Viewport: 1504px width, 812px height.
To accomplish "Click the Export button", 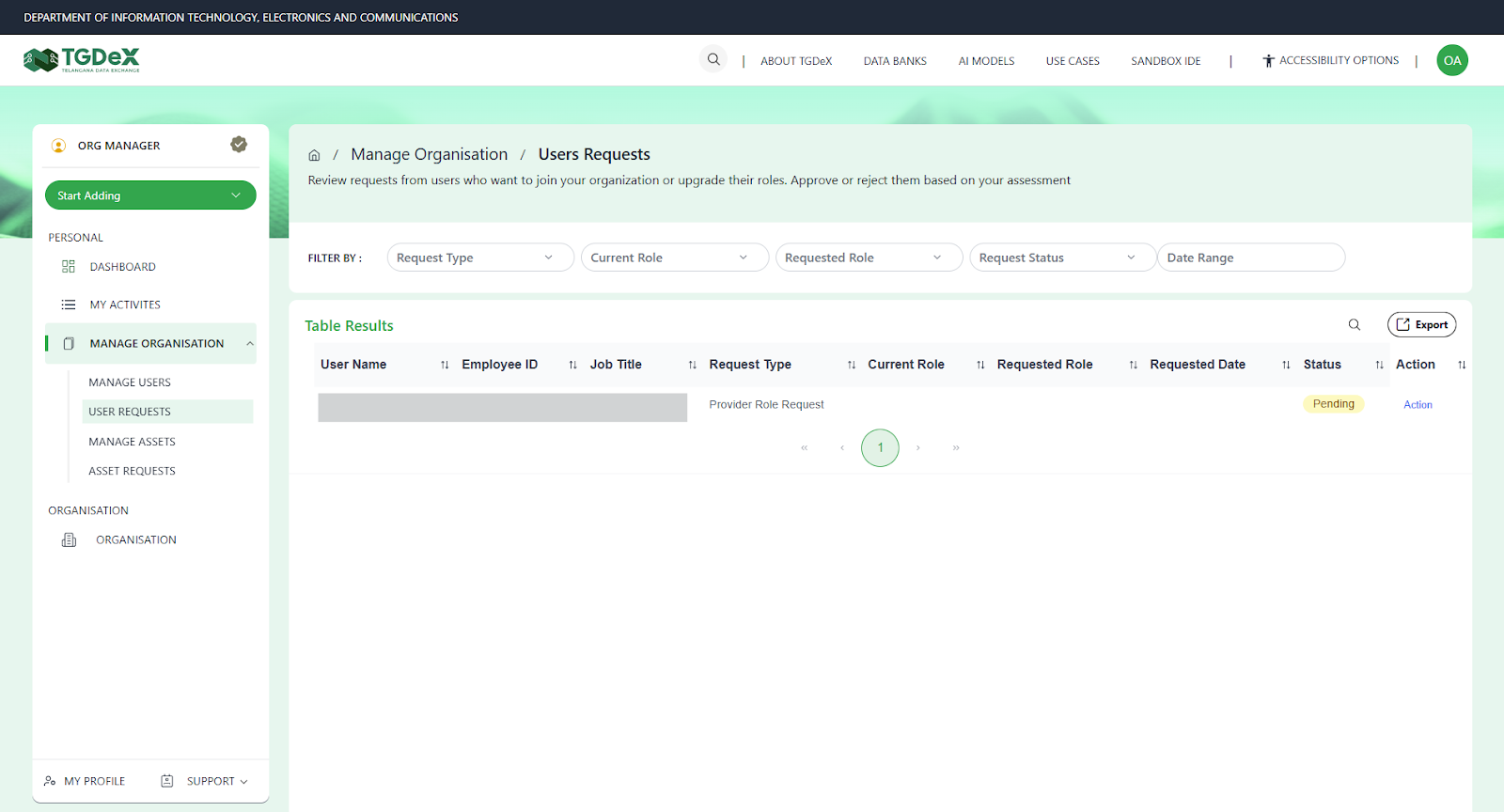I will [1421, 325].
